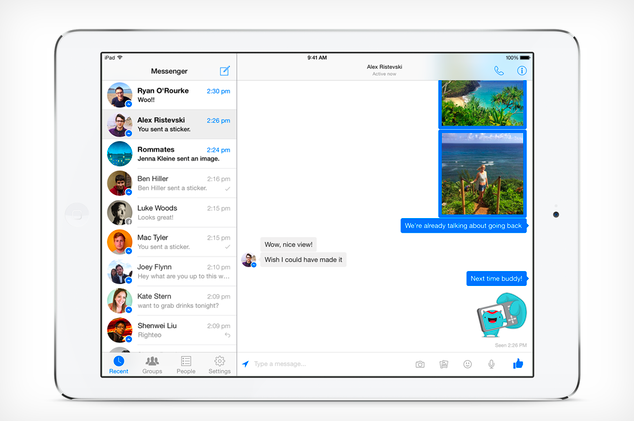Open the photo gallery picker icon
The width and height of the screenshot is (634, 421).
(444, 364)
